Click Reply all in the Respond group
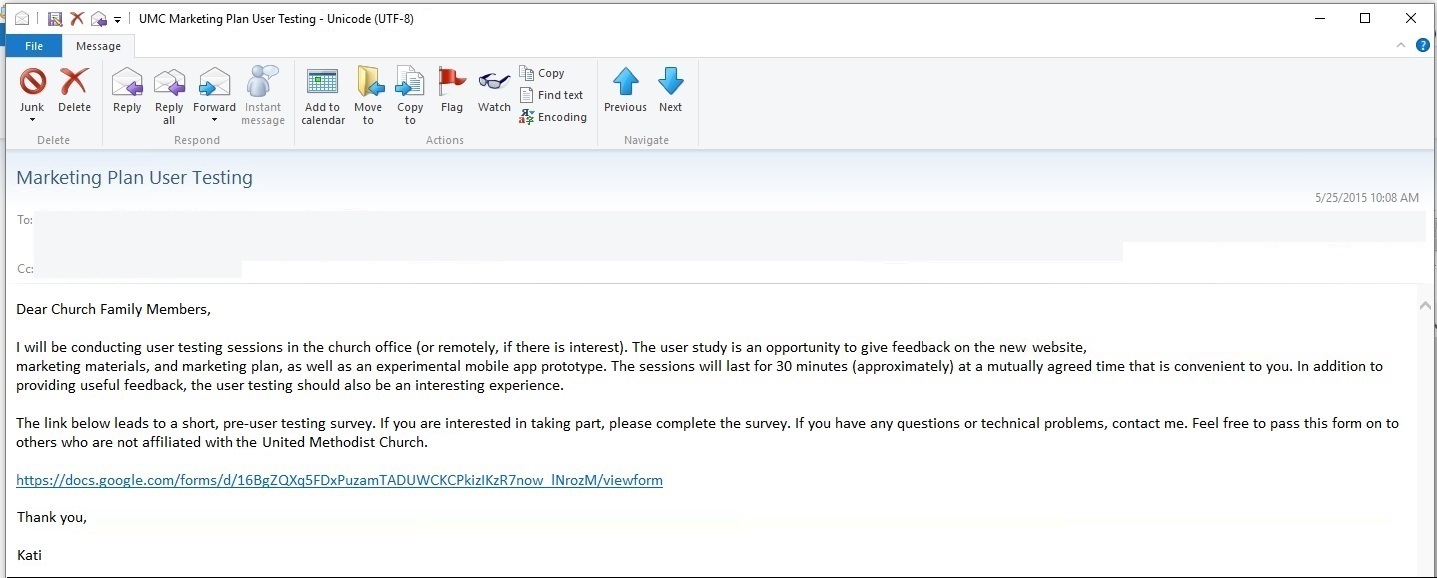1437x578 pixels. pyautogui.click(x=169, y=83)
